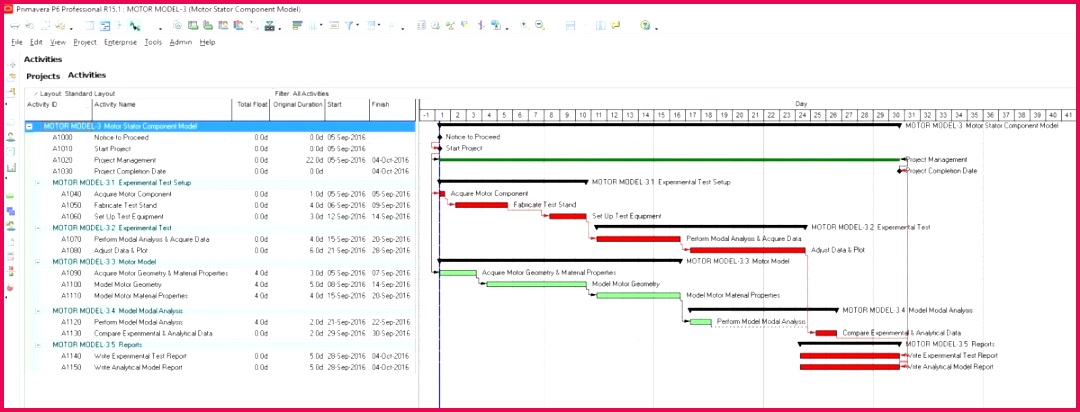Collapse the MOTOR MODEL-3.3 Motor Model group

pos(38,261)
